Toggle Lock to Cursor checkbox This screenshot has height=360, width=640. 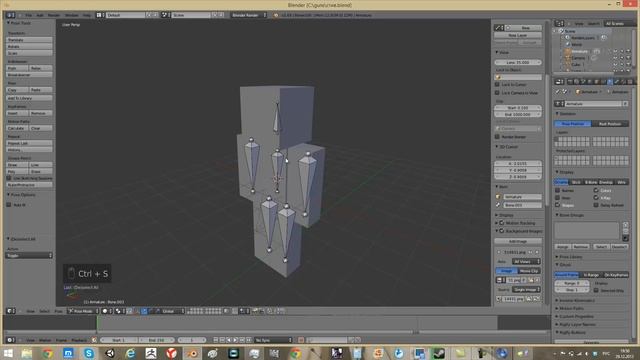tap(497, 84)
